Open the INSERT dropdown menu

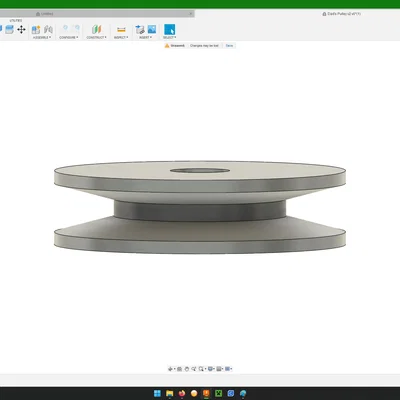coord(145,37)
